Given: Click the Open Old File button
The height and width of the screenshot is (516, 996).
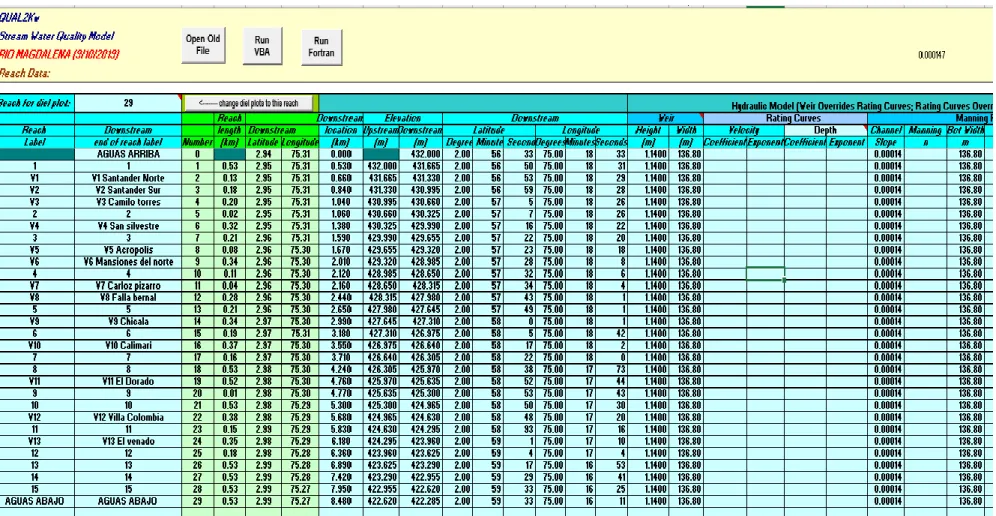Looking at the screenshot, I should point(203,45).
